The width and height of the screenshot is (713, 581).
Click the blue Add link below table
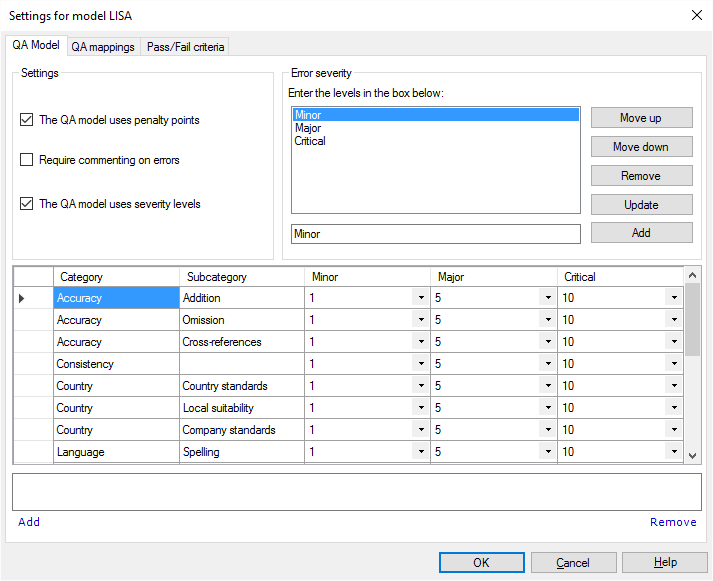coord(29,522)
